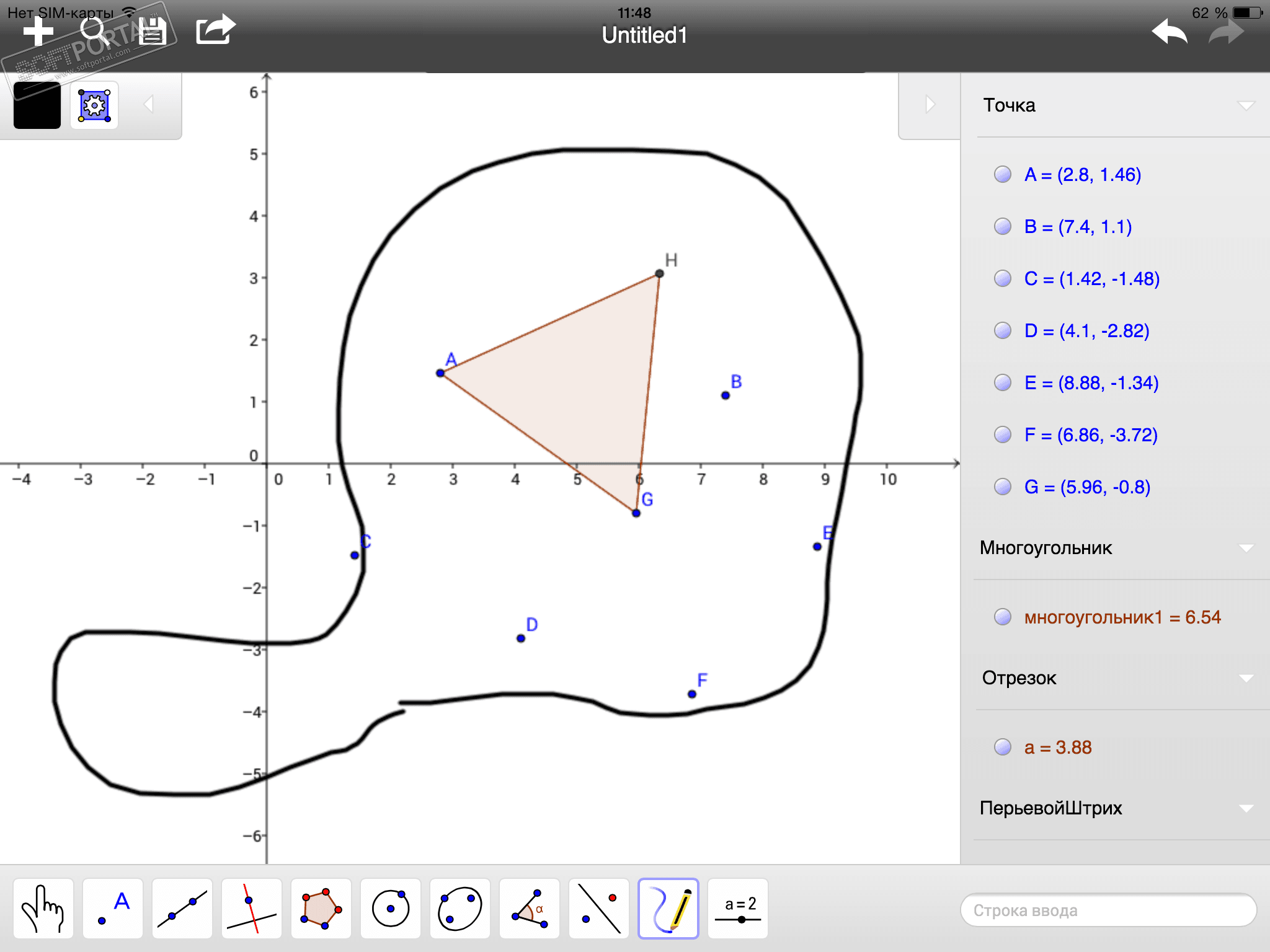Screen dimensions: 1270x952
Task: Toggle visibility of point A
Action: pyautogui.click(x=1003, y=174)
